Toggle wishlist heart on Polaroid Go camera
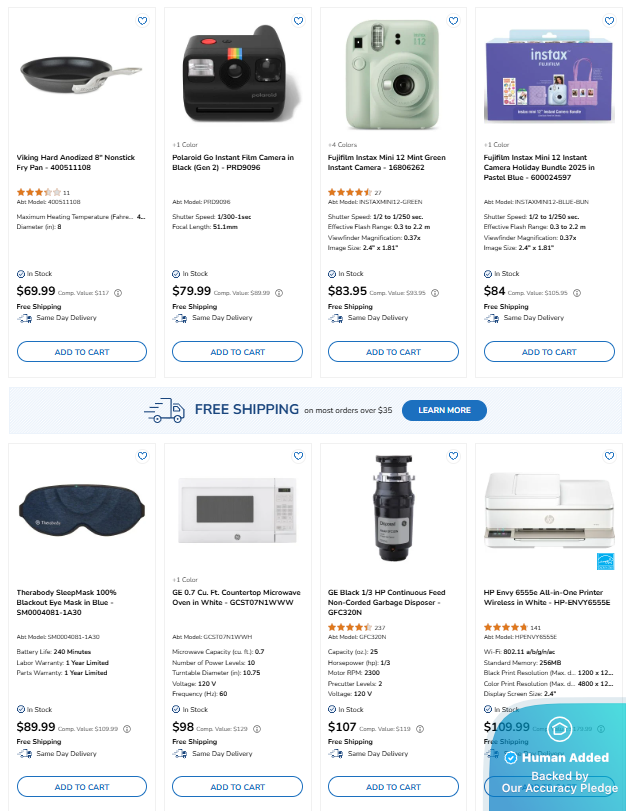 [x=298, y=21]
